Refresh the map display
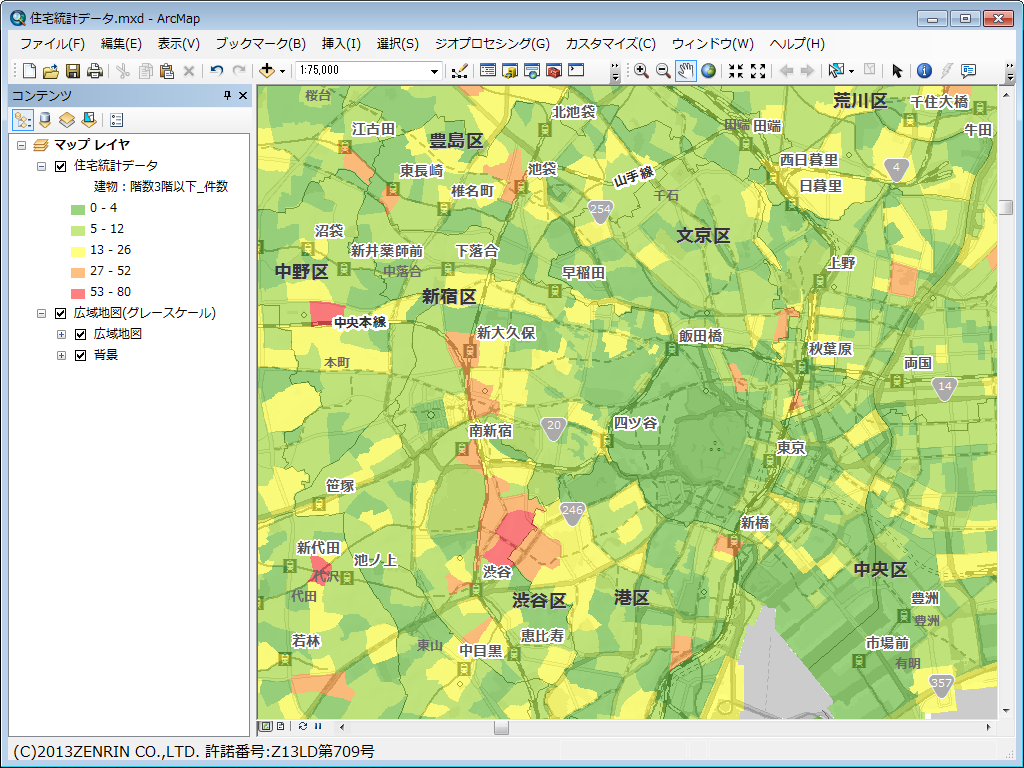Viewport: 1024px width, 768px height. pyautogui.click(x=303, y=726)
